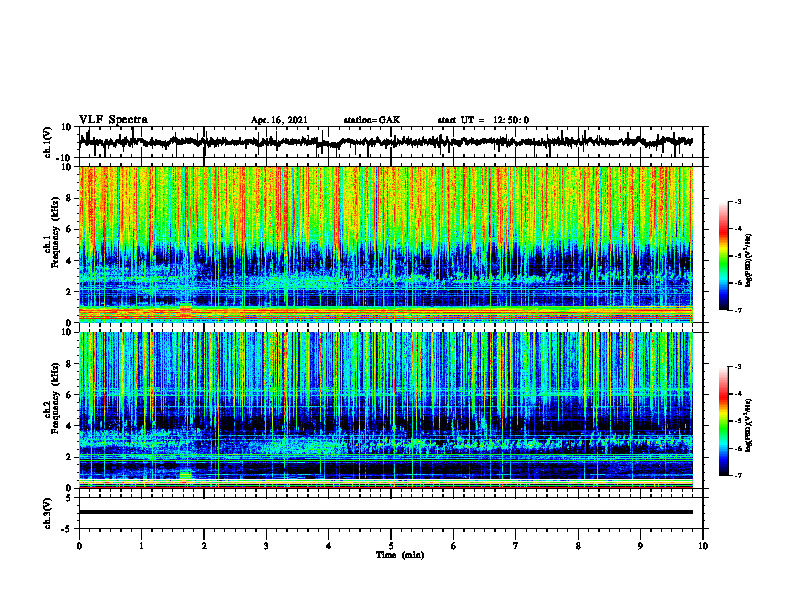
Task: Click time axis tick label '1'
Action: [x=141, y=546]
